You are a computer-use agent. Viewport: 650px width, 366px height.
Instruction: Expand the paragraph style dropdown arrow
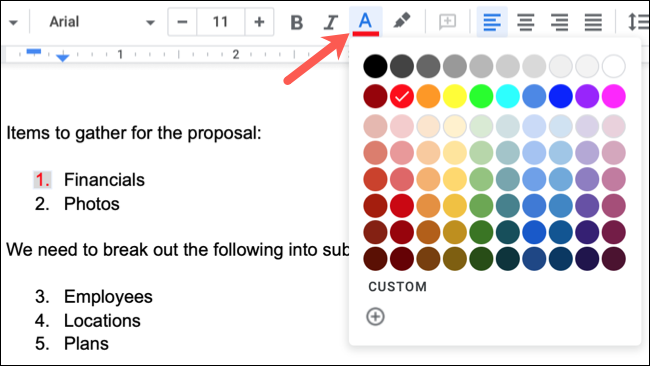tap(13, 22)
